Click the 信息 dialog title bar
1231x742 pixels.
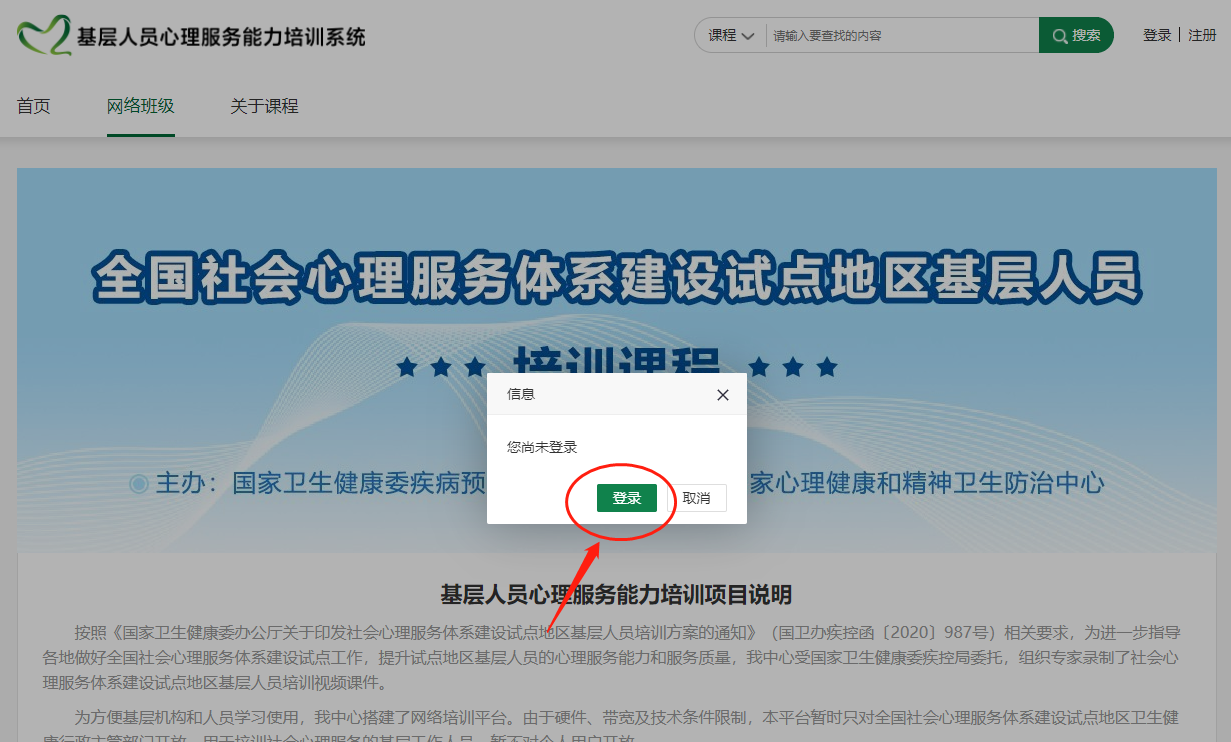[x=600, y=394]
